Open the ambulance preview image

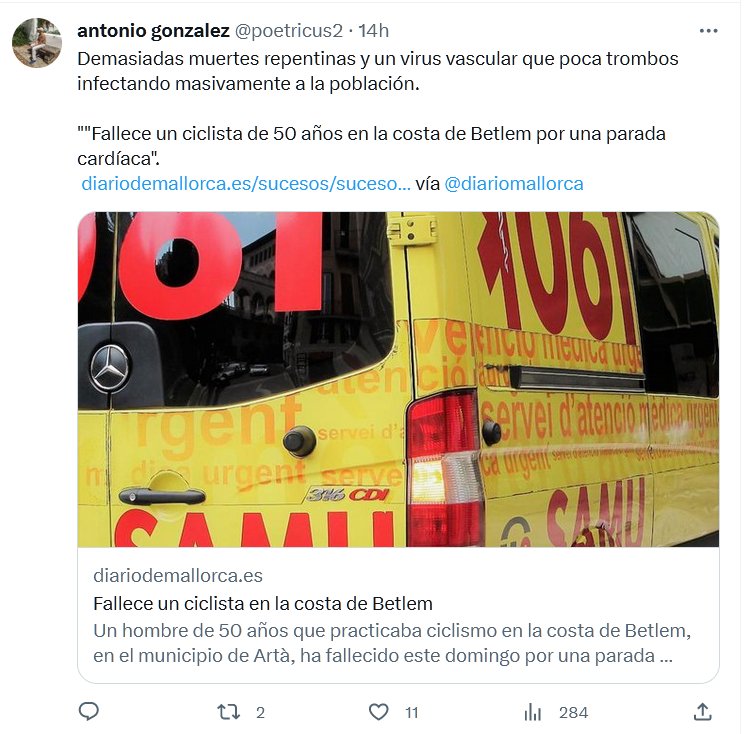399,379
